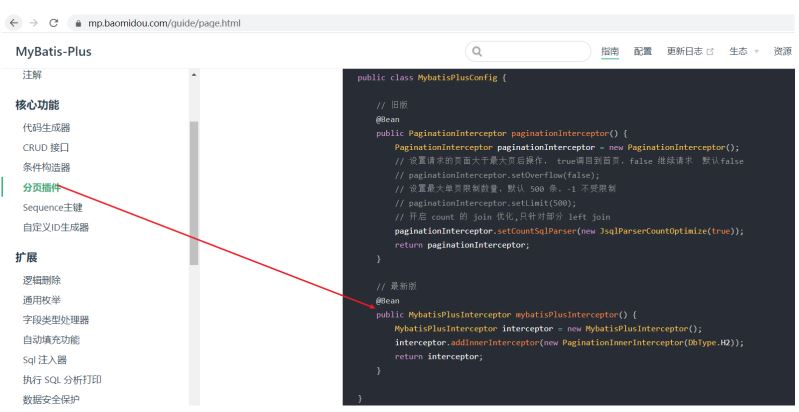Click the MyBatis-Plus site title
Viewport: 799px width, 412px height.
[53, 52]
